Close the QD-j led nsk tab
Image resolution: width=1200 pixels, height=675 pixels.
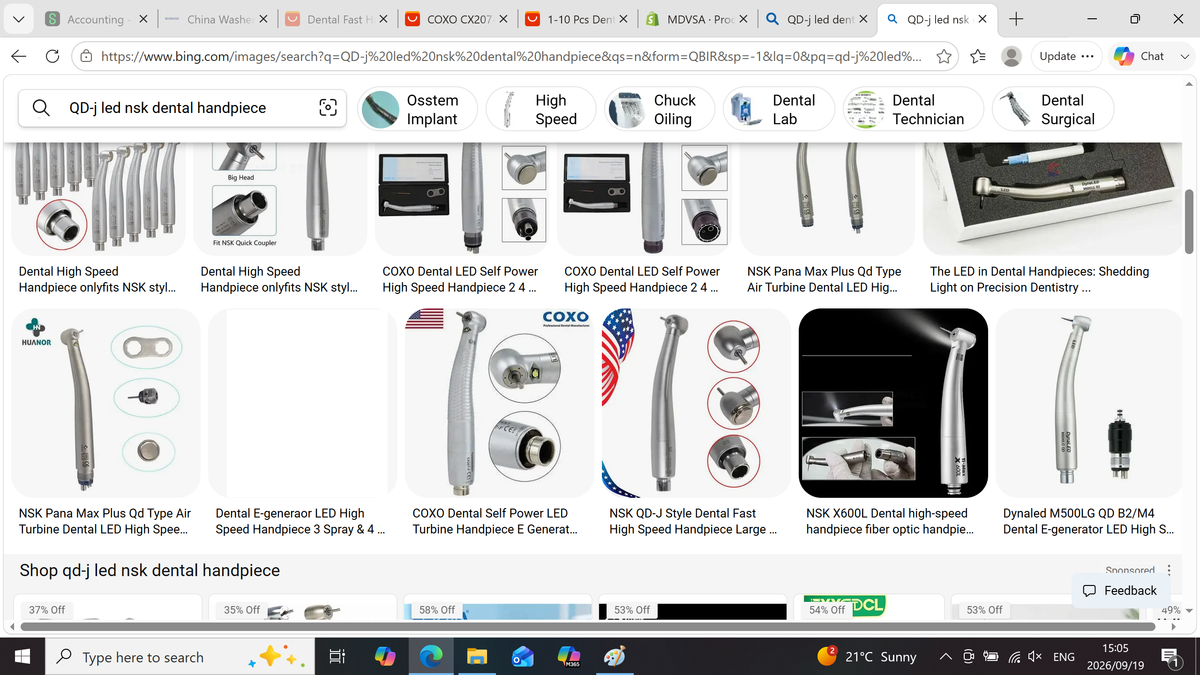pyautogui.click(x=982, y=19)
